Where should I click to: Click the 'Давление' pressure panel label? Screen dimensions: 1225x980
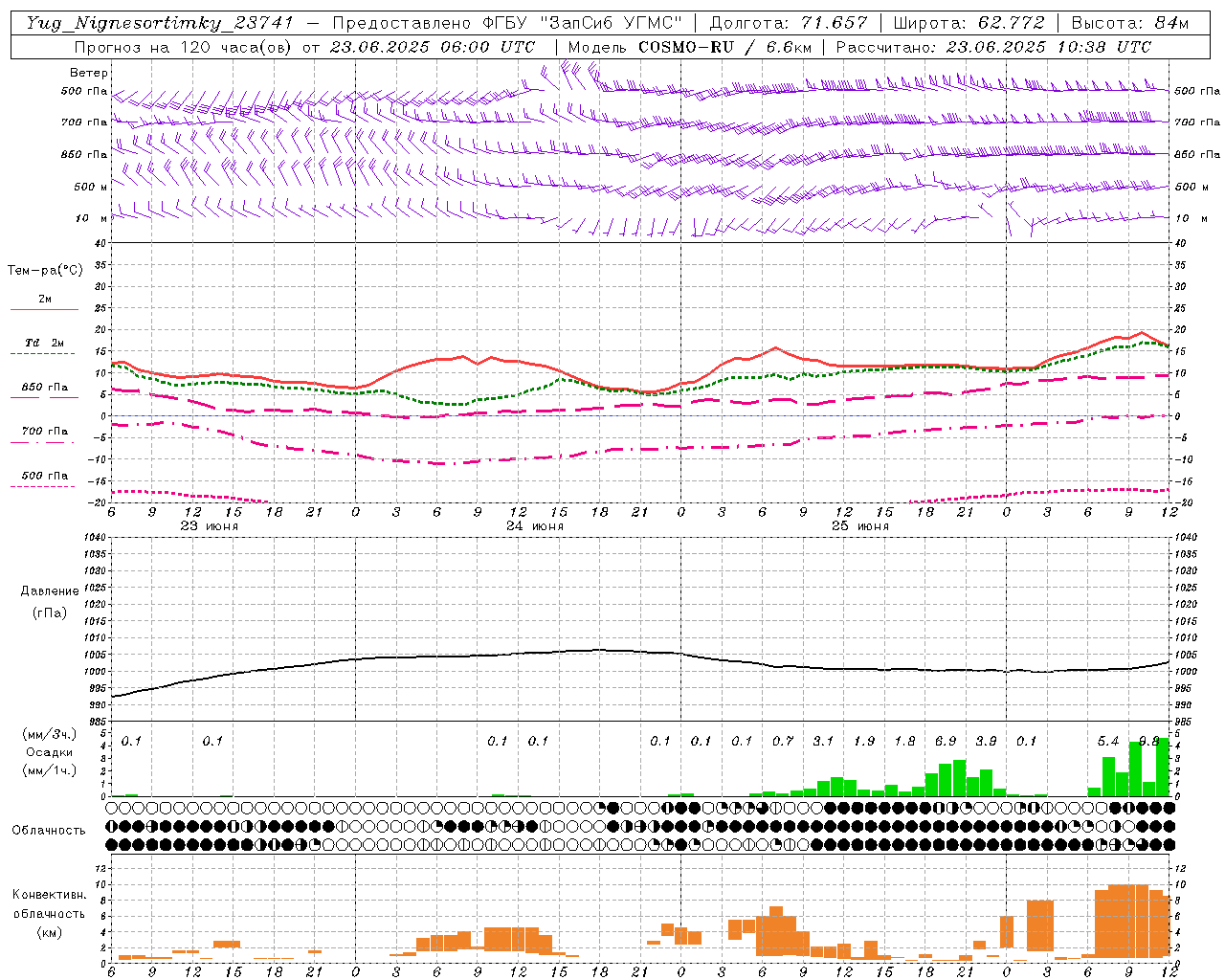tap(49, 591)
